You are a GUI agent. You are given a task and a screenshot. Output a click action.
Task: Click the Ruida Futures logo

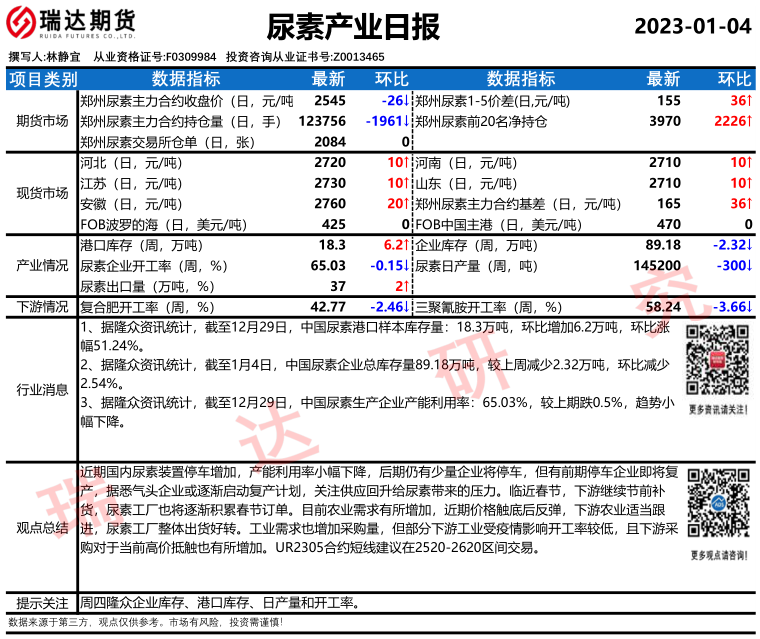71,23
